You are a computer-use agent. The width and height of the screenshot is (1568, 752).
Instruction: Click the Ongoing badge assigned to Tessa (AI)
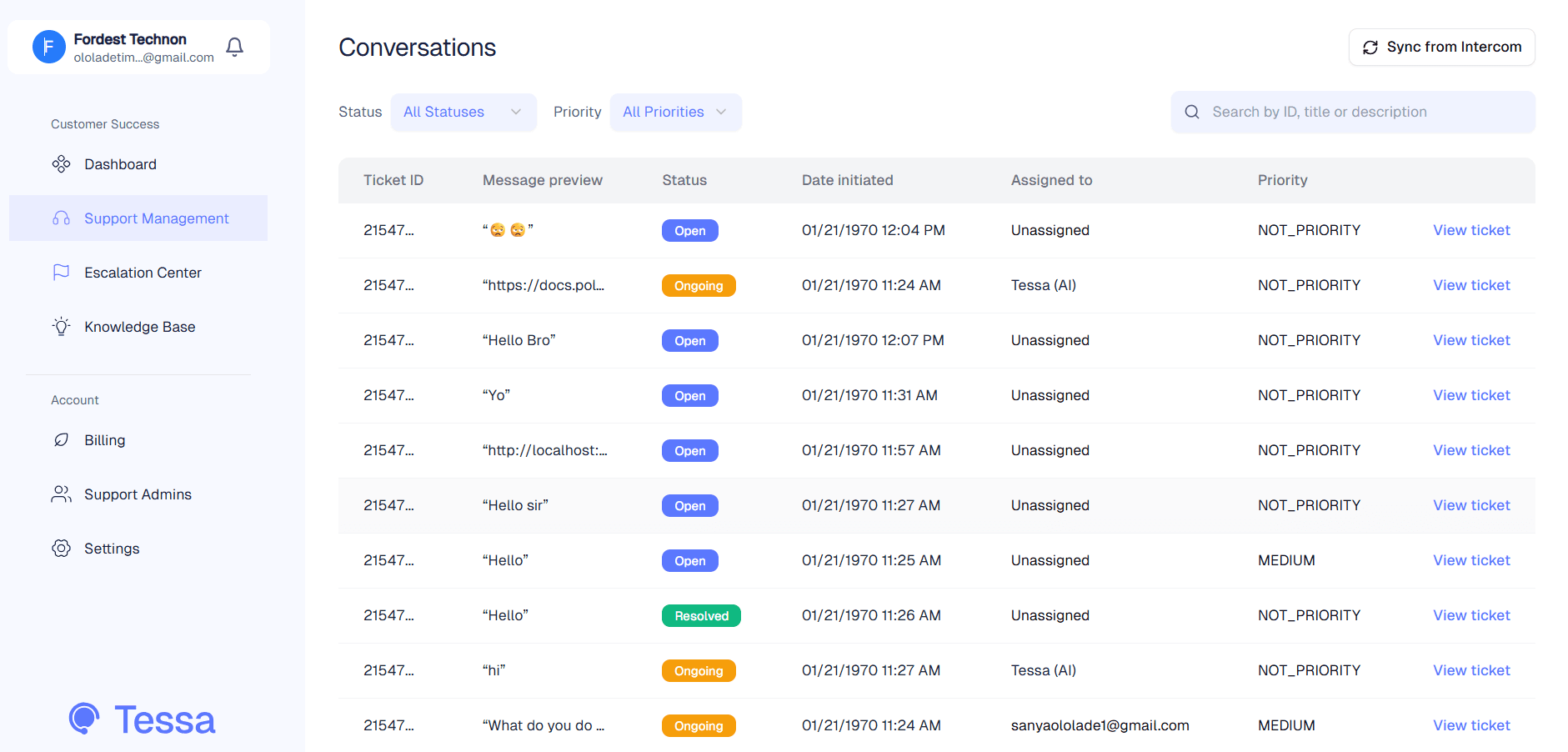coord(699,285)
